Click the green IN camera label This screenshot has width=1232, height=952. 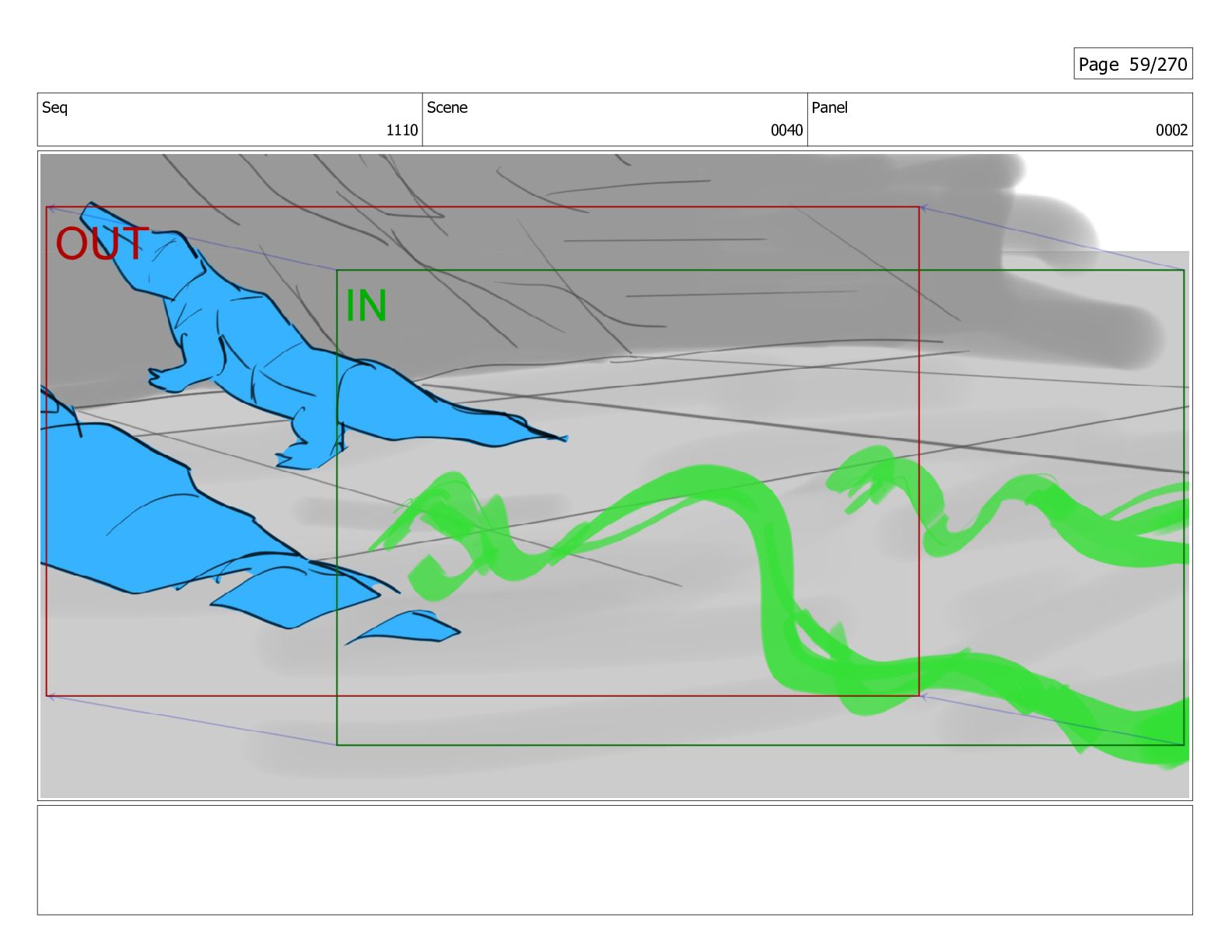pyautogui.click(x=366, y=306)
